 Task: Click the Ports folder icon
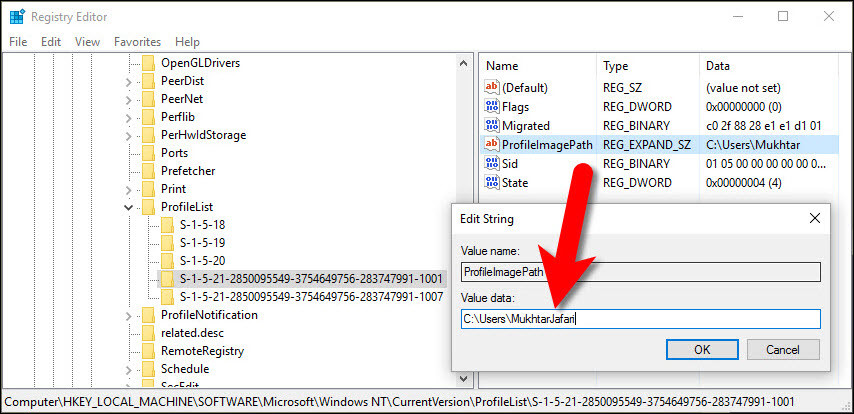[148, 153]
